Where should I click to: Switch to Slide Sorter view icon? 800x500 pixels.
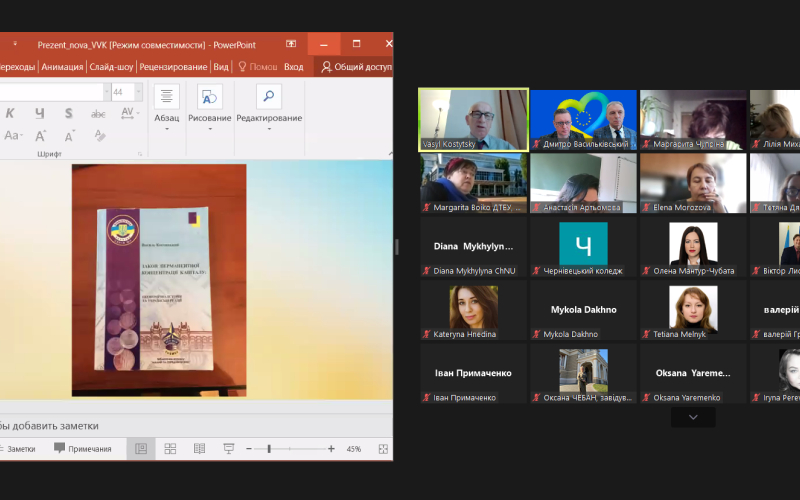pos(170,449)
